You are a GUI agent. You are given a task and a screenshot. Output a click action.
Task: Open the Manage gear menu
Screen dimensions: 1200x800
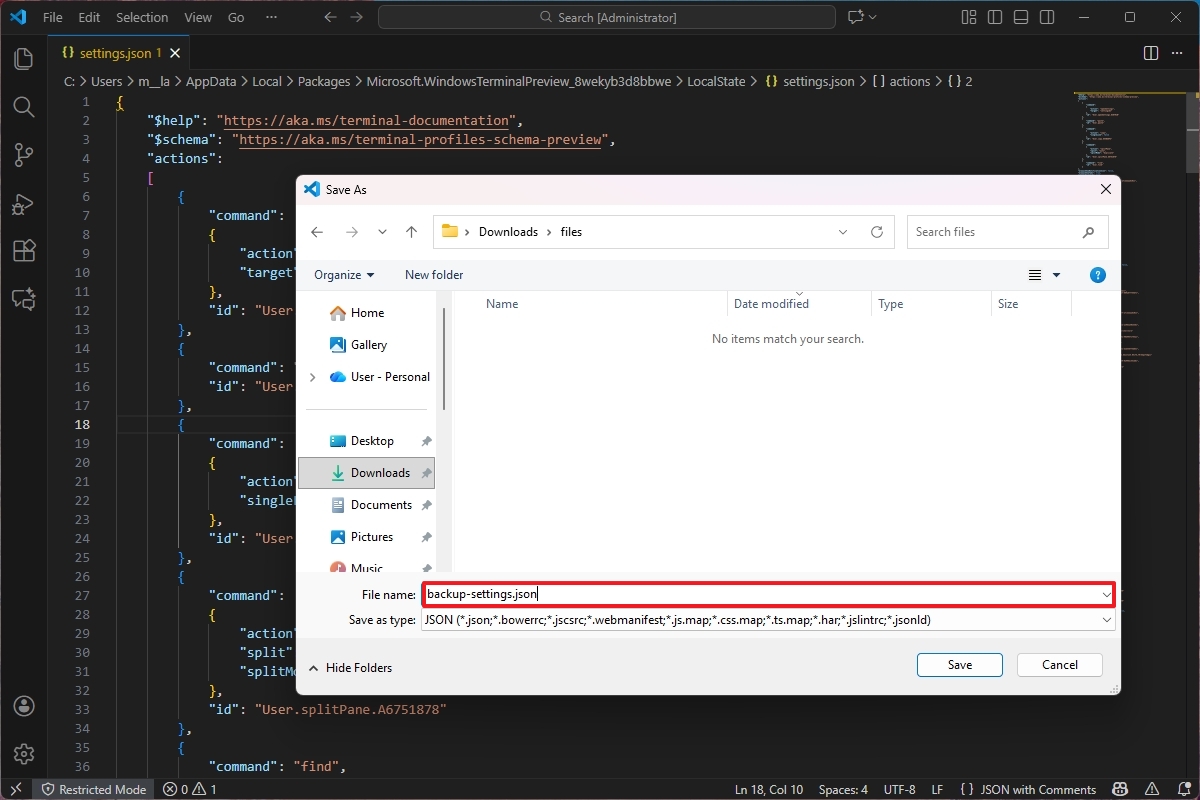pos(24,754)
